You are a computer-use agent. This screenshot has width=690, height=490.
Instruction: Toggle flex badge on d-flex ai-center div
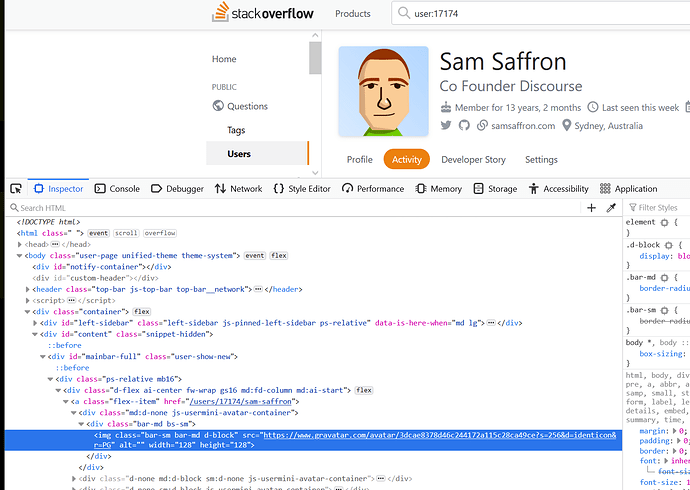pyautogui.click(x=363, y=390)
